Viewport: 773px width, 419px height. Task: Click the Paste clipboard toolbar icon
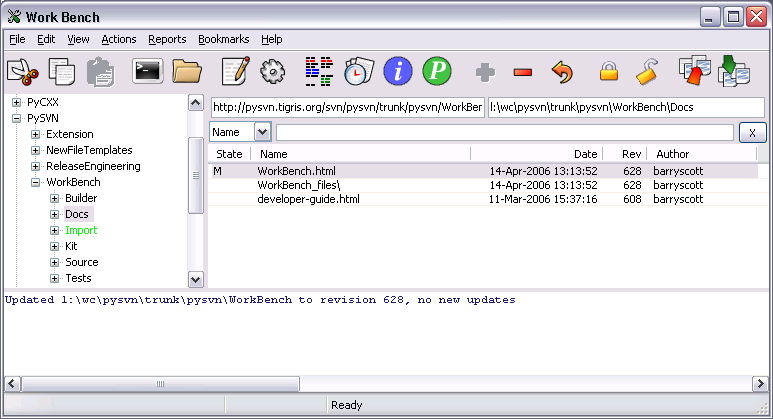tap(101, 72)
